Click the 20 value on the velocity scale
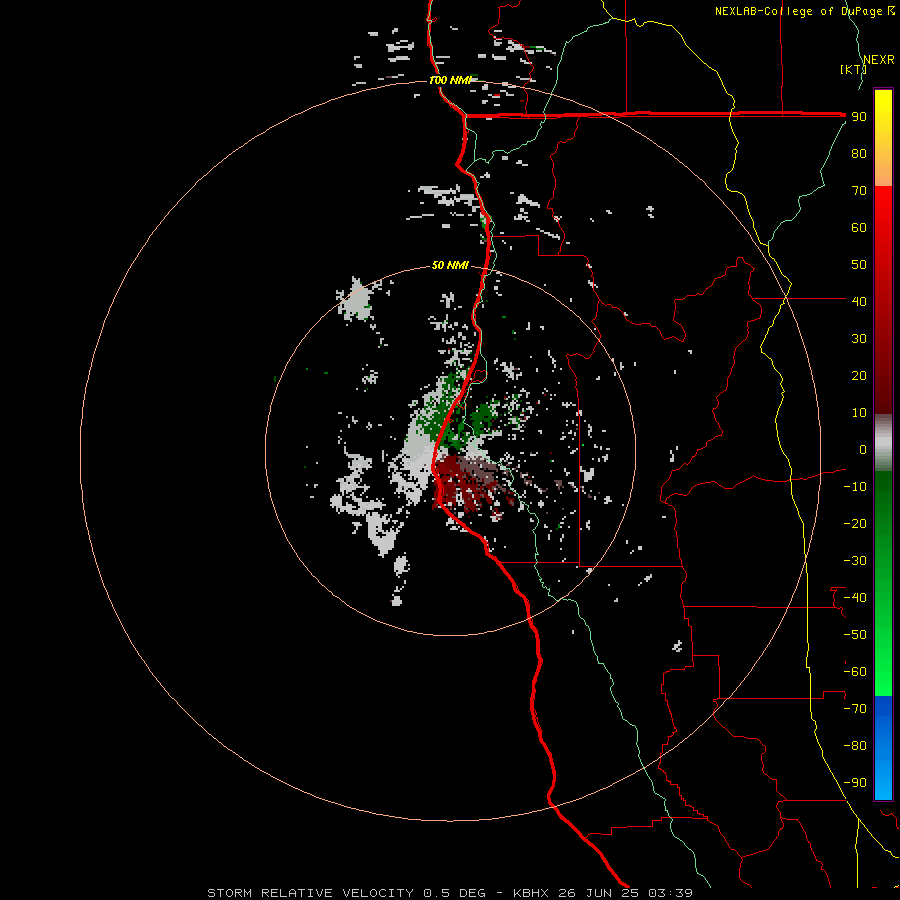Image resolution: width=900 pixels, height=900 pixels. pyautogui.click(x=859, y=375)
